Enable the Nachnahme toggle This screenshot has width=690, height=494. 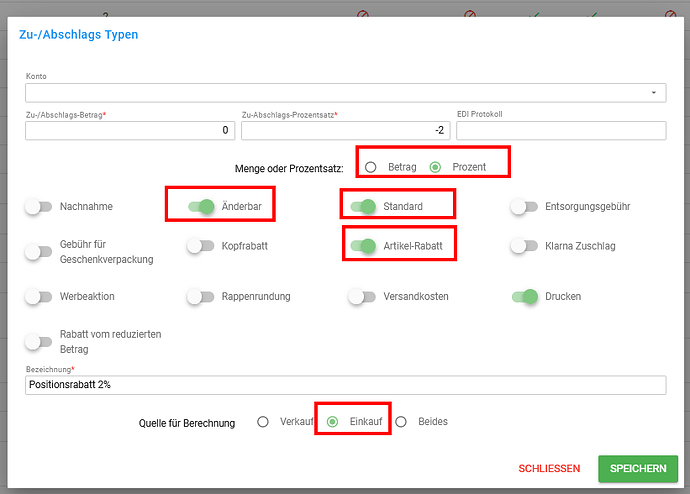[x=39, y=206]
